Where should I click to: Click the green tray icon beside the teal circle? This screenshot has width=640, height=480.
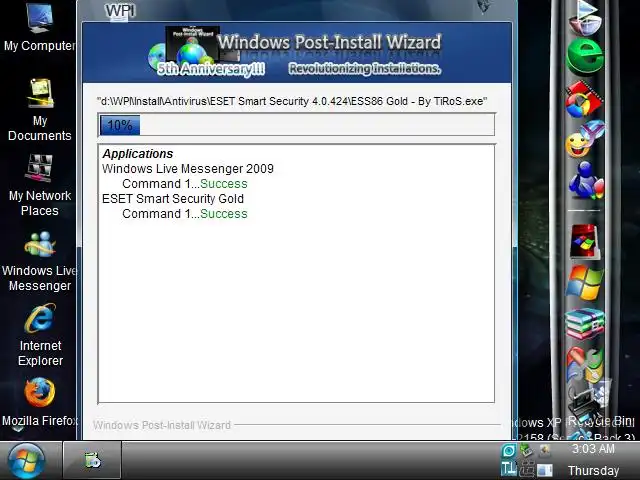527,451
